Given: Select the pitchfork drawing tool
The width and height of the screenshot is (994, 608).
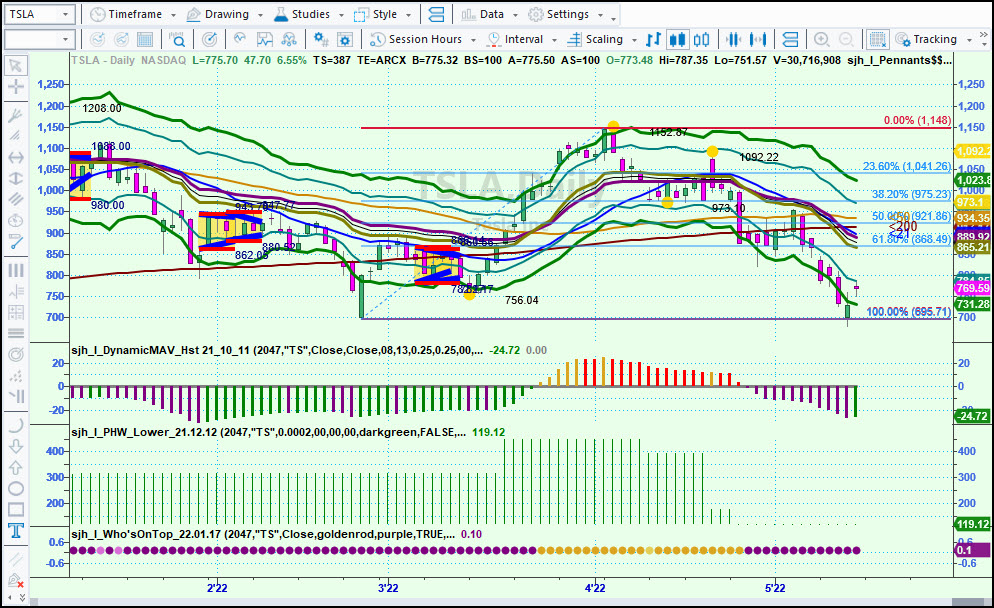Looking at the screenshot, I should pos(16,115).
